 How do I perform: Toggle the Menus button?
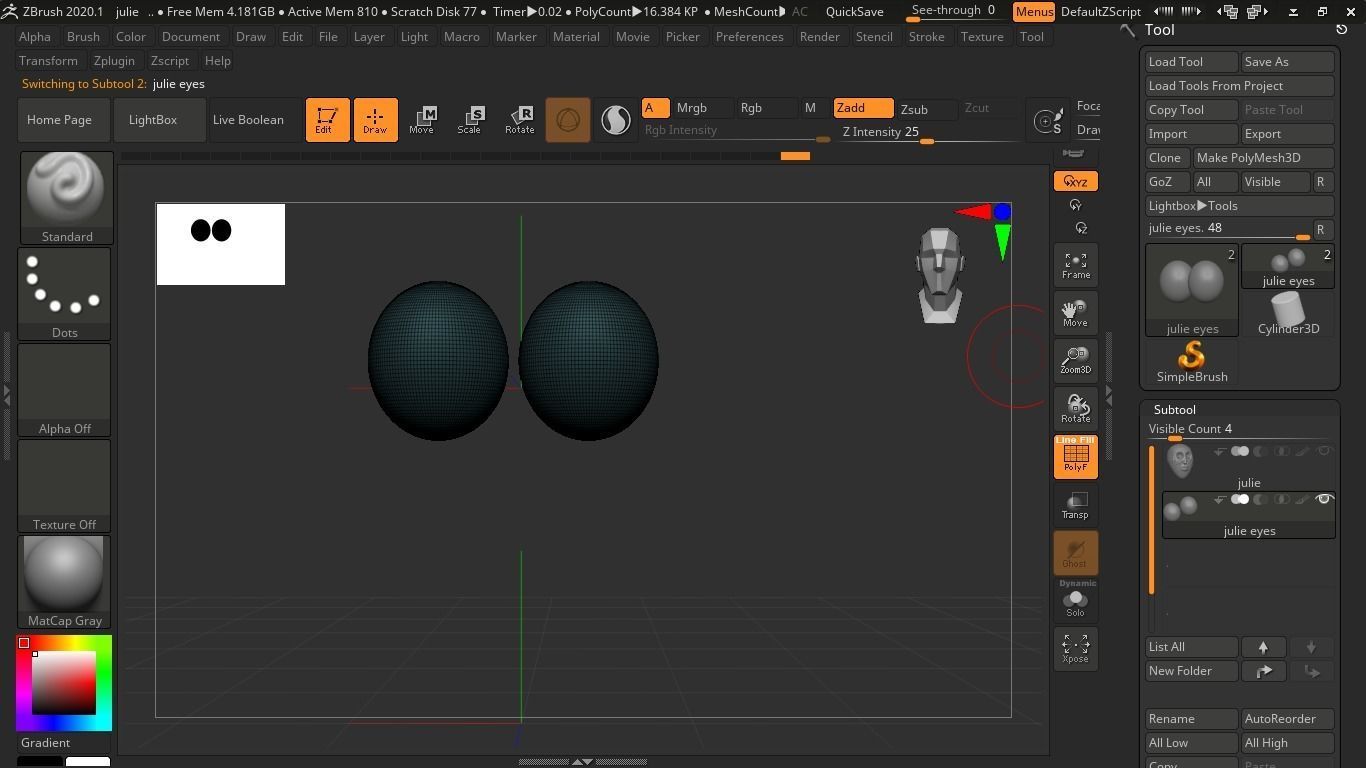point(1033,12)
